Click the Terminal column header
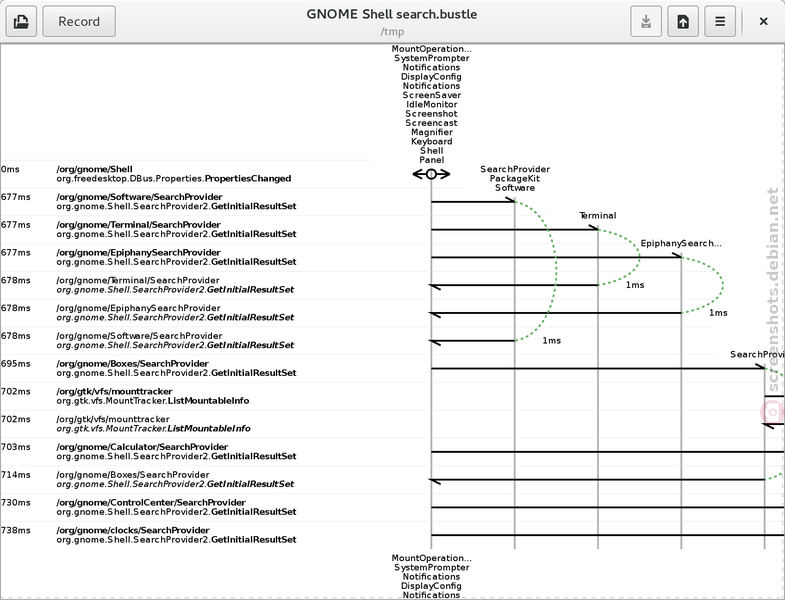Image resolution: width=785 pixels, height=600 pixels. click(x=598, y=216)
